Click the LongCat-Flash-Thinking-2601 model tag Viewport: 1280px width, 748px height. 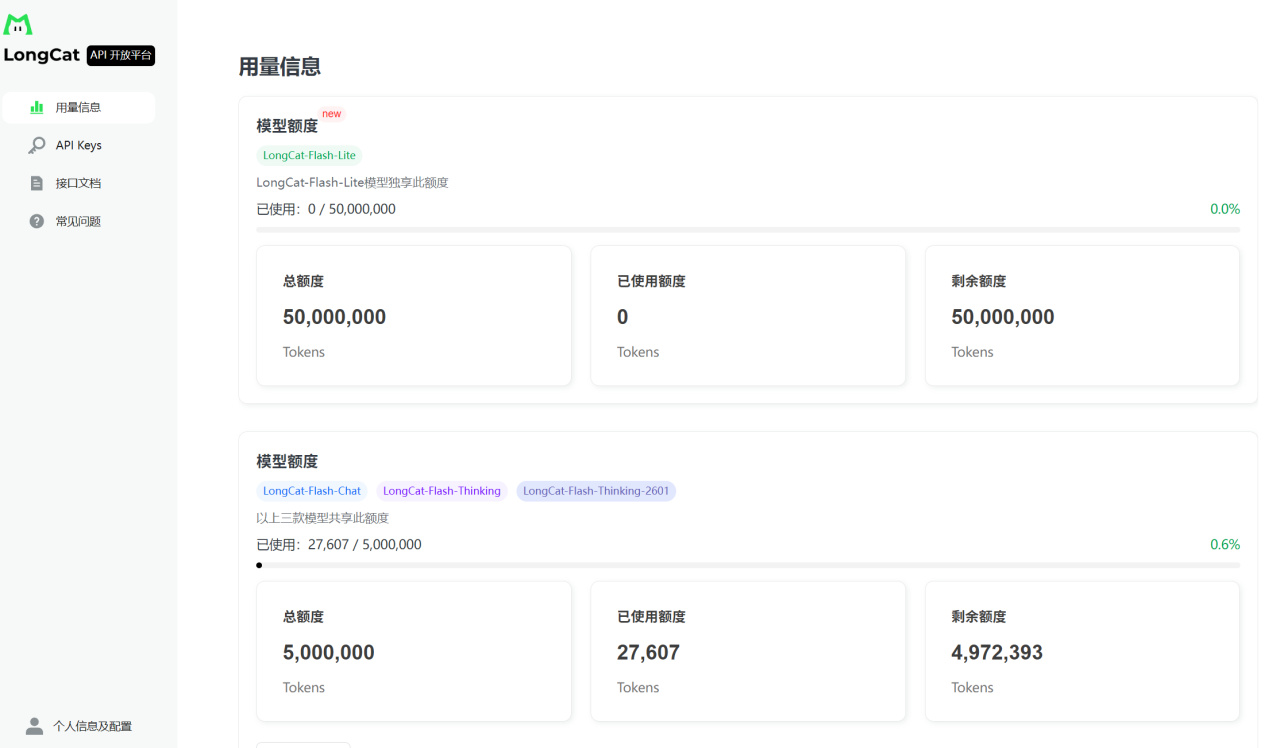596,491
